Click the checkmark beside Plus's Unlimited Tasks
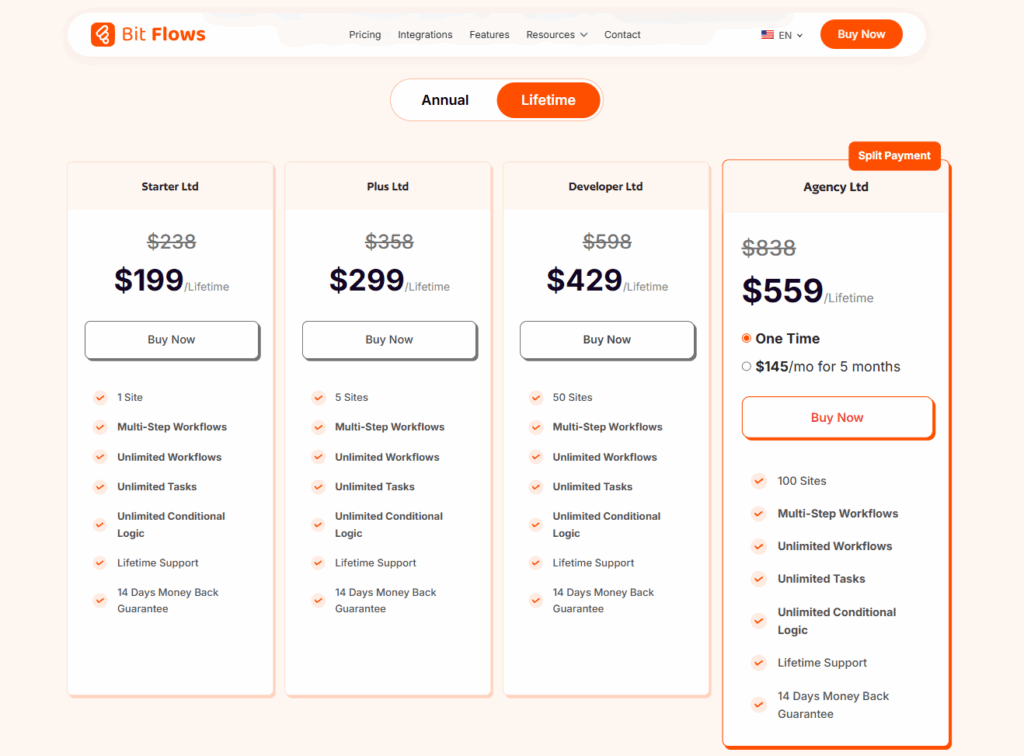1024x756 pixels. 318,487
